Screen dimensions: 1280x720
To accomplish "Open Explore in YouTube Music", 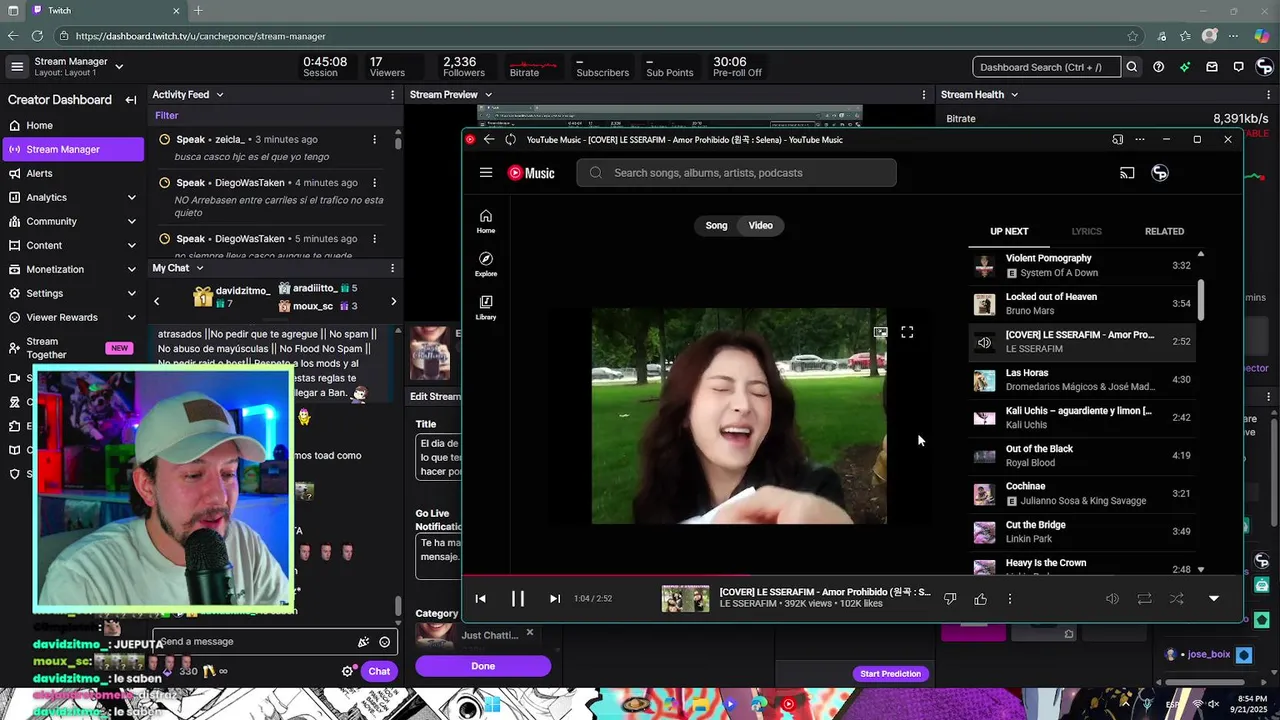I will tap(486, 265).
